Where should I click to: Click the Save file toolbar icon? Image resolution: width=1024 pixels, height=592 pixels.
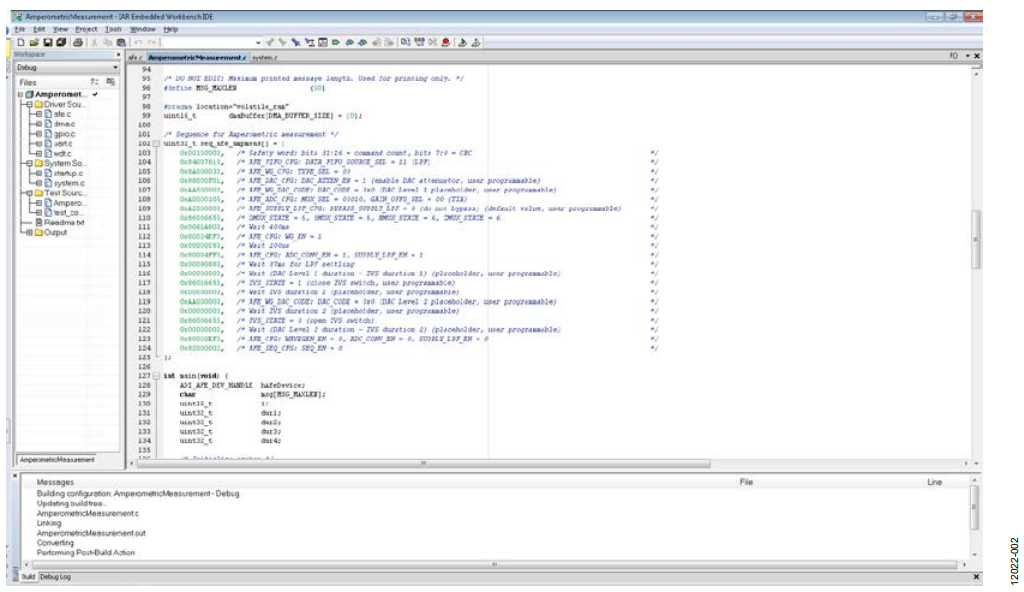point(47,43)
